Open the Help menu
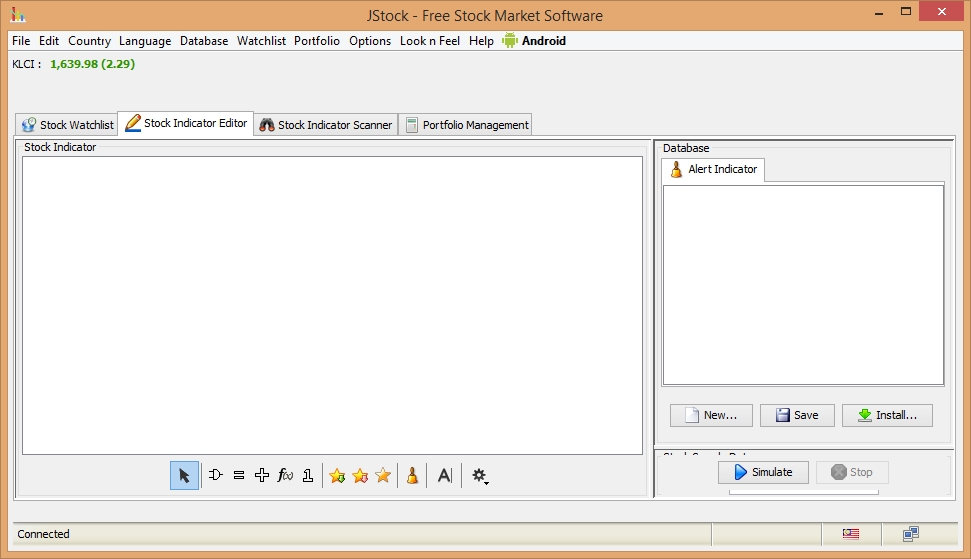The width and height of the screenshot is (971, 559). (481, 41)
